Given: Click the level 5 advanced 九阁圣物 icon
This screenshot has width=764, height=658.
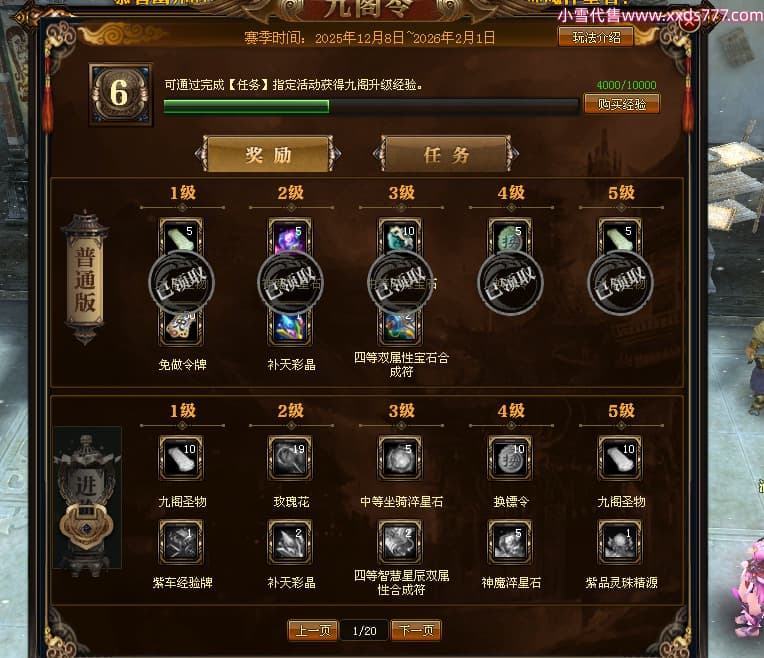Looking at the screenshot, I should [620, 458].
